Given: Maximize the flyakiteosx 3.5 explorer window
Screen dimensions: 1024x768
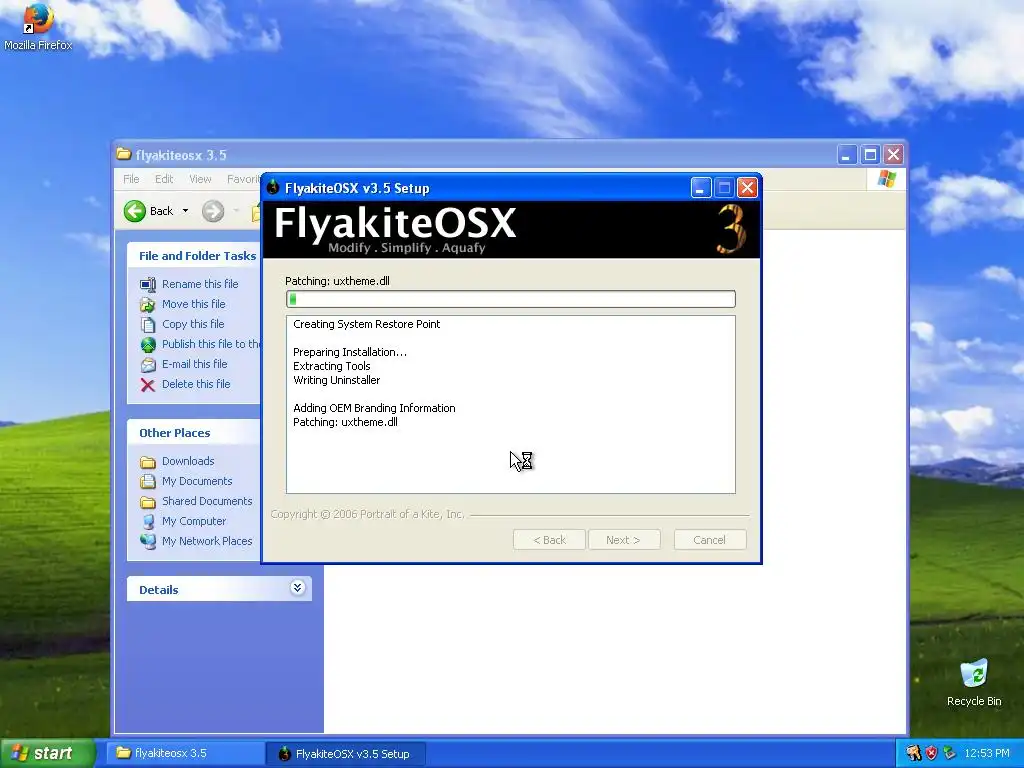Looking at the screenshot, I should click(870, 155).
